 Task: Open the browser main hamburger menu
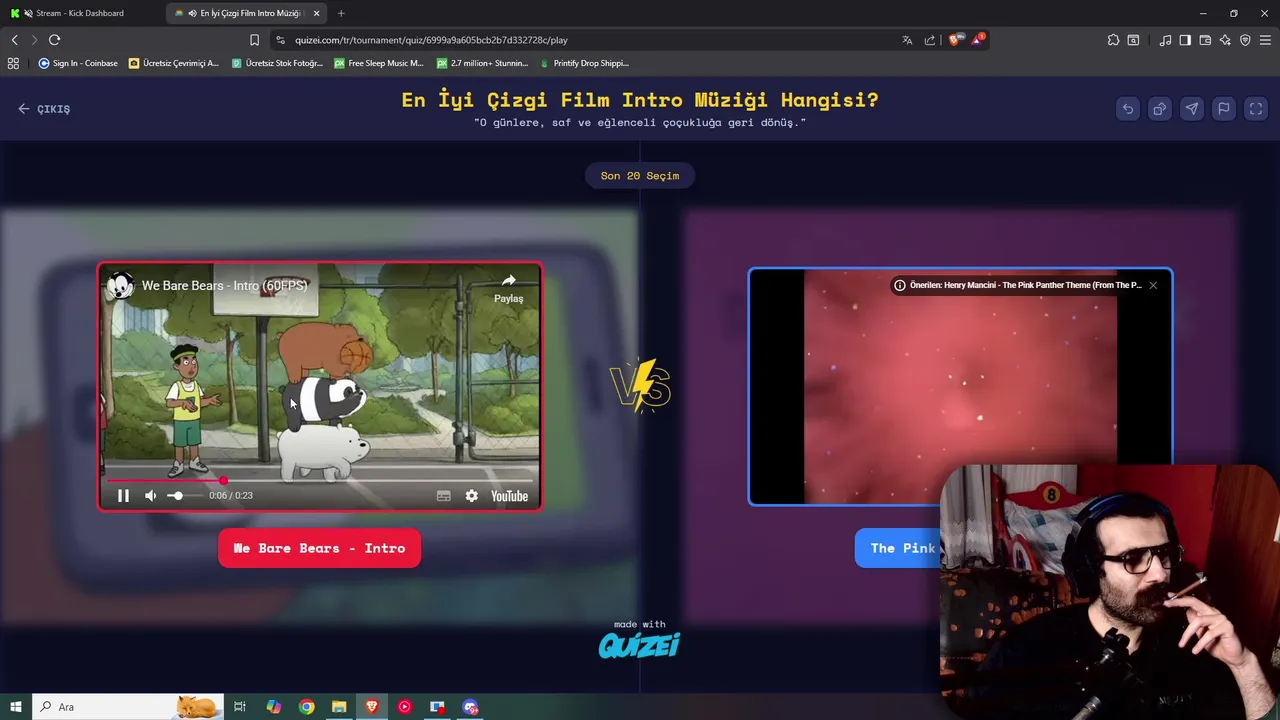[x=1265, y=40]
